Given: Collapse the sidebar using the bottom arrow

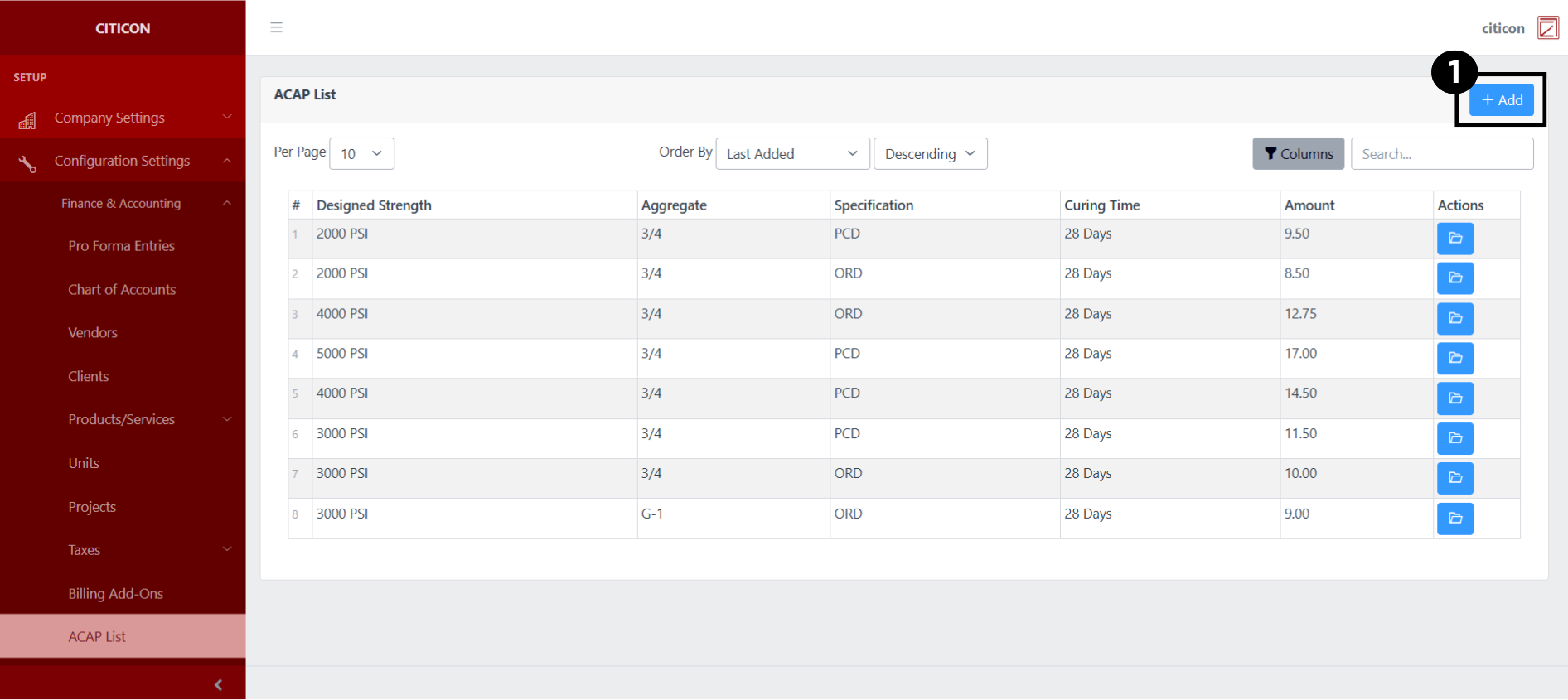Looking at the screenshot, I should click(218, 684).
